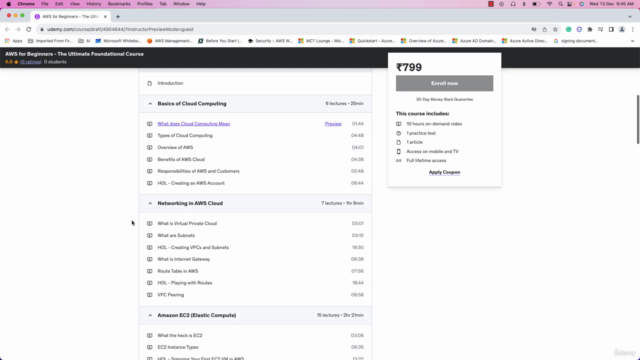640x360 pixels.
Task: Click the page vertical scrollbar
Action: pyautogui.click(x=638, y=119)
